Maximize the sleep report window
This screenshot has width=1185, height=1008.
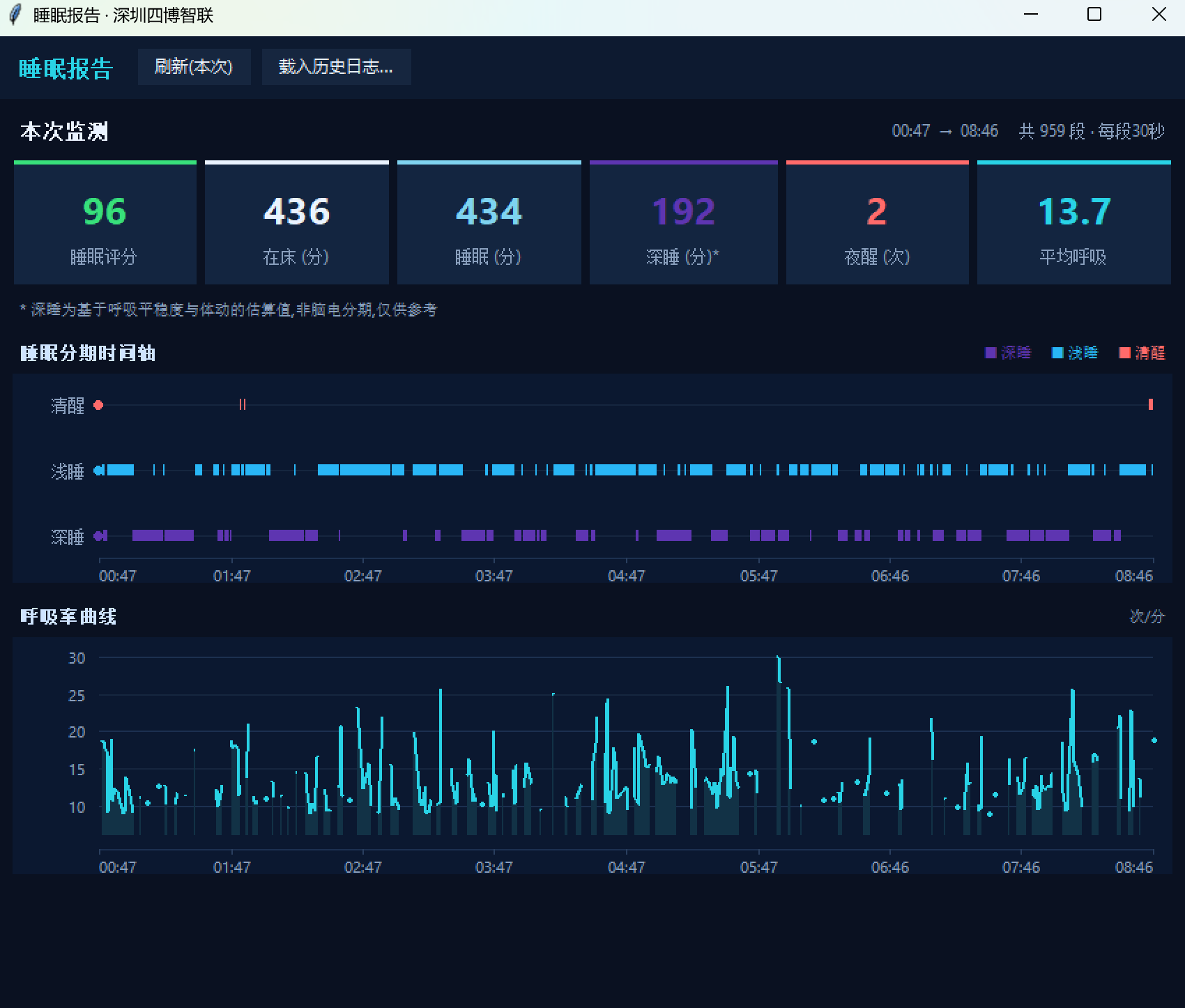click(1094, 15)
